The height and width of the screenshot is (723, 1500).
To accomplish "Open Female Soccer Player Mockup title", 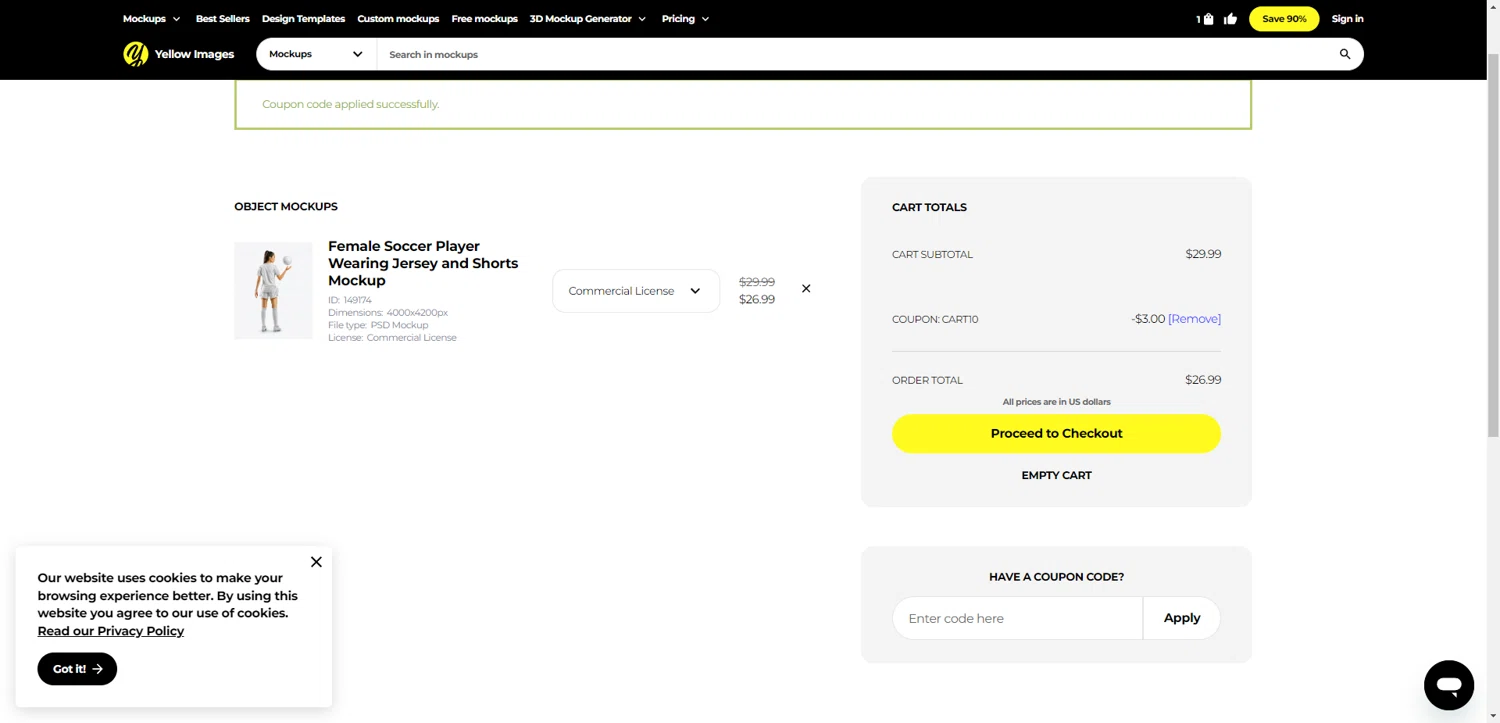I will tap(423, 263).
